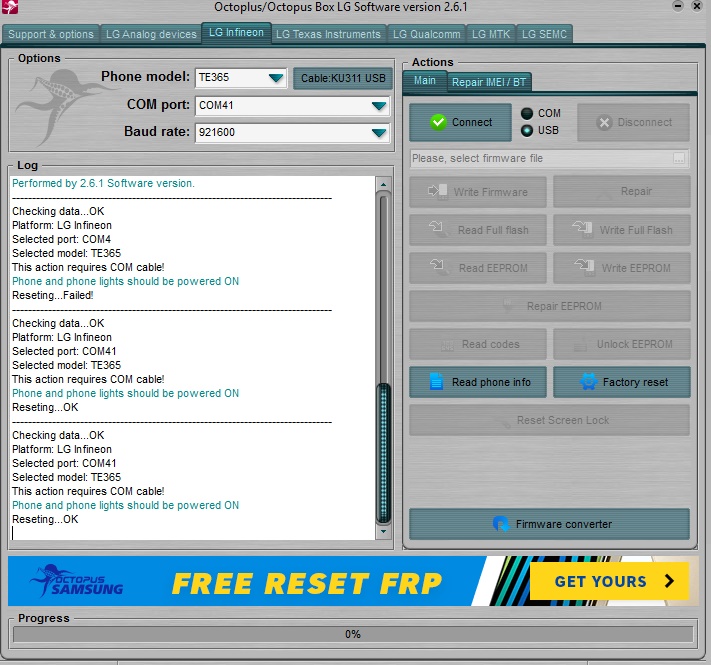Switch to the LG SEMC tab

(544, 34)
